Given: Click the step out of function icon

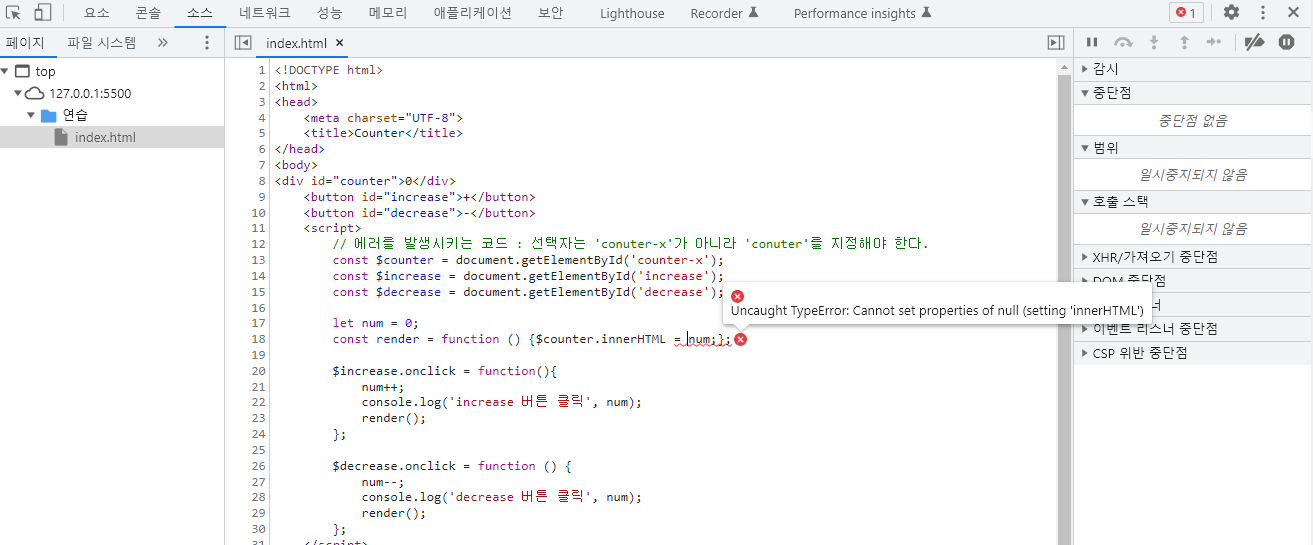Looking at the screenshot, I should coord(1184,42).
